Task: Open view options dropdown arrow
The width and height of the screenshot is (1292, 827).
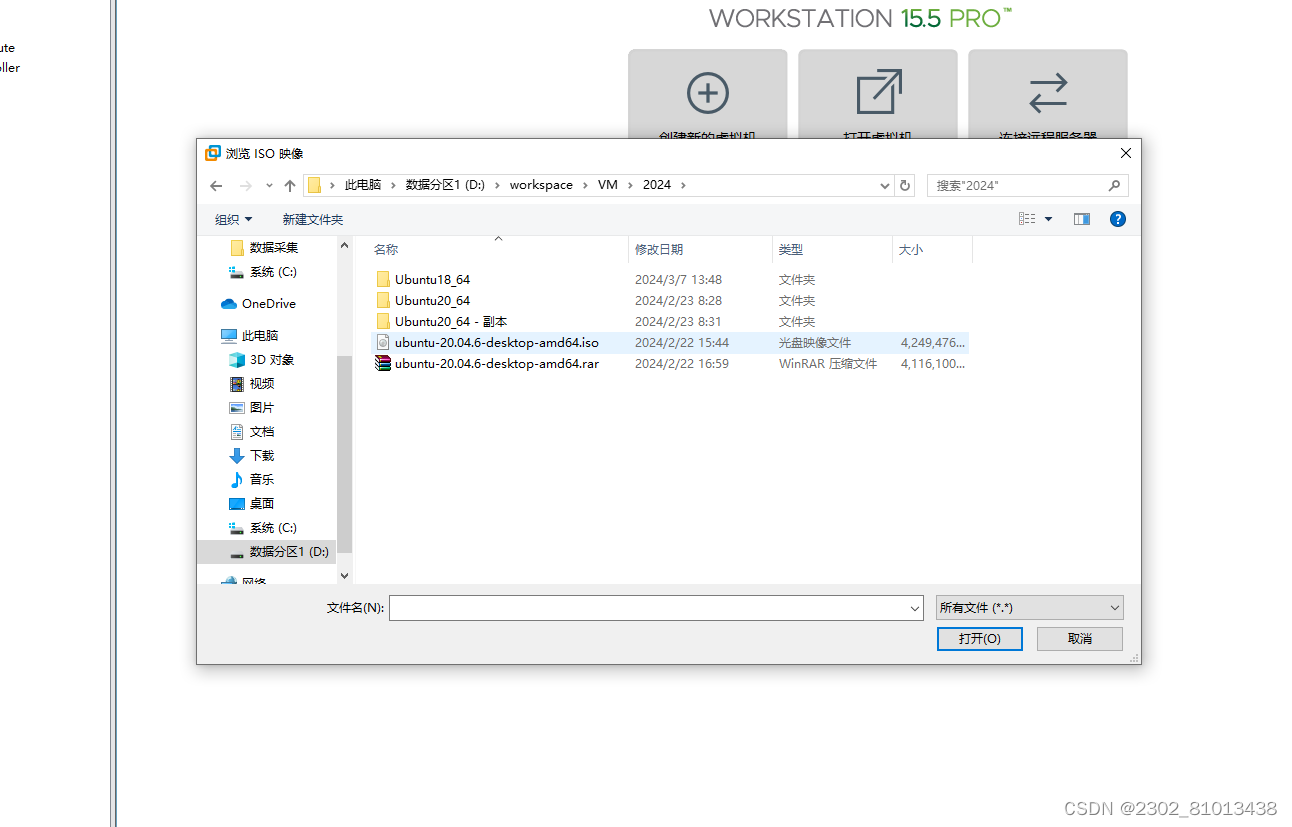Action: click(x=1049, y=219)
